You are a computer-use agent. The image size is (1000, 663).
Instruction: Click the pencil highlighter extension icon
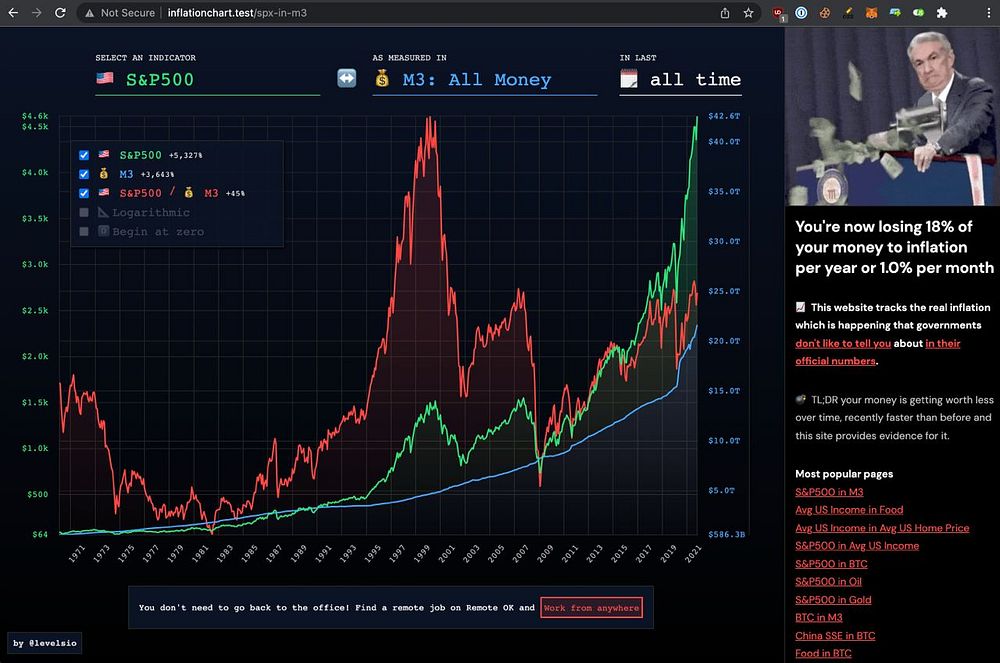tap(848, 13)
